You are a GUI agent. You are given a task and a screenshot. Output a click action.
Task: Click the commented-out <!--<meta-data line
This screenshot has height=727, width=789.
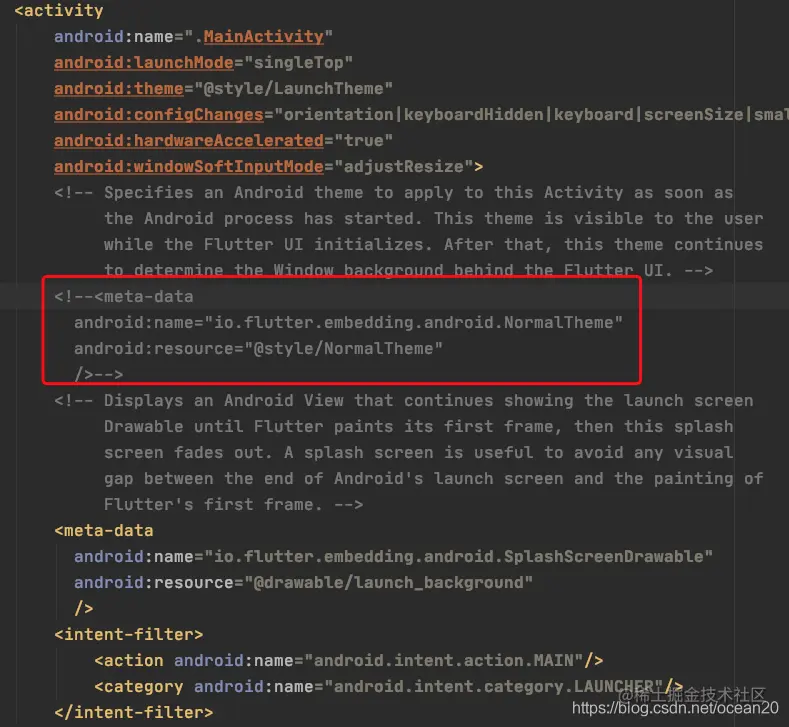click(124, 296)
